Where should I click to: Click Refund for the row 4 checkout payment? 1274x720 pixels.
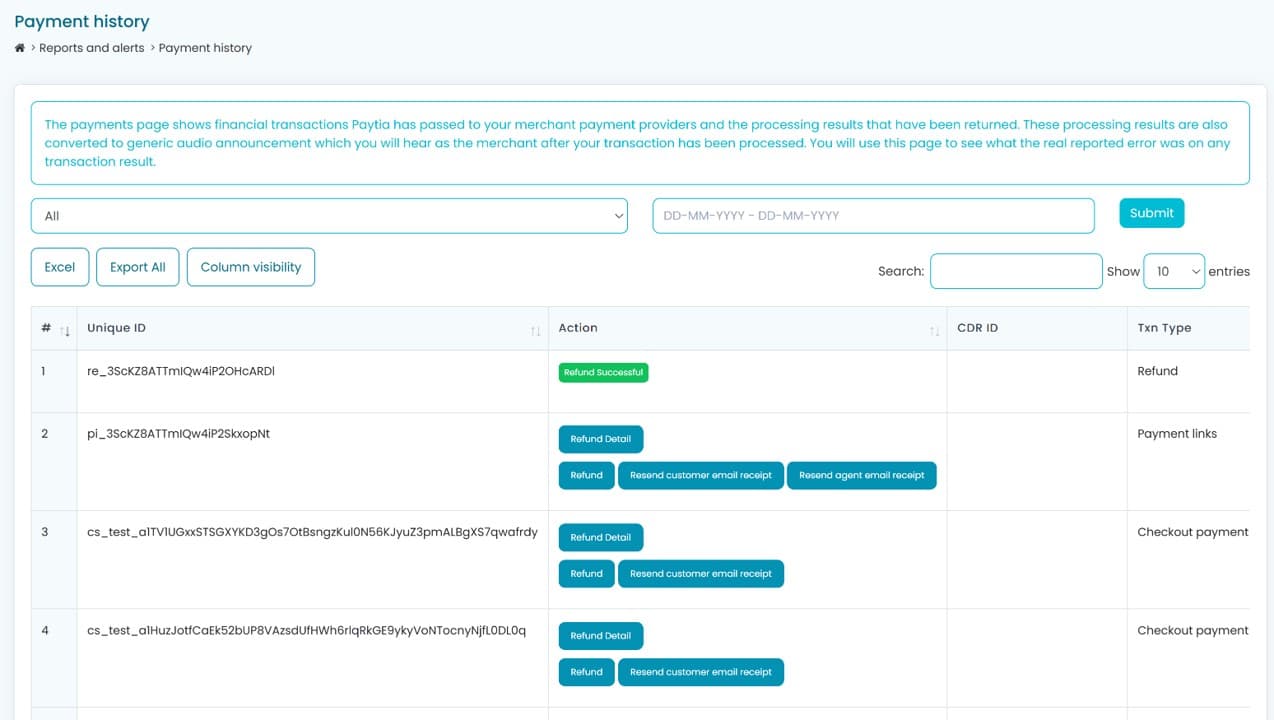[x=586, y=671]
